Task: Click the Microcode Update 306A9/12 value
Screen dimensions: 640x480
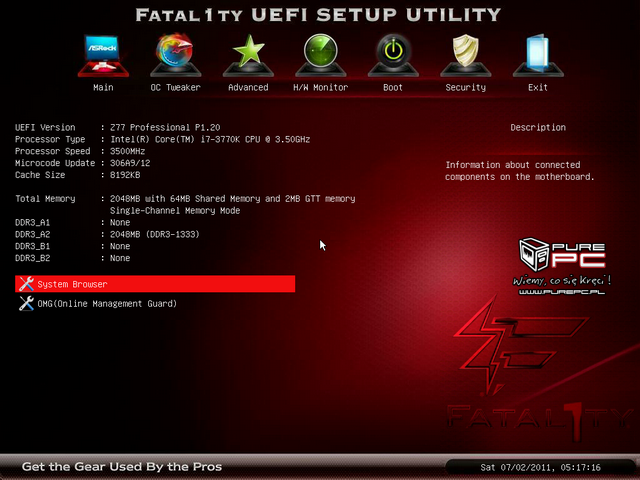Action: [x=130, y=163]
